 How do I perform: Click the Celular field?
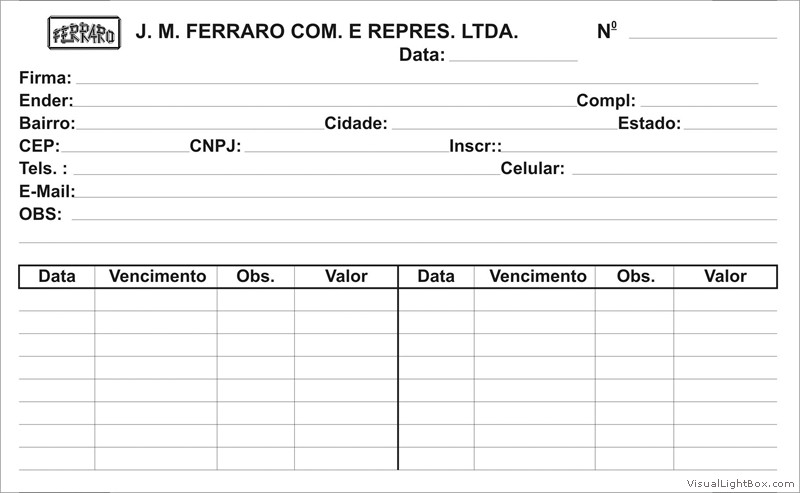pos(674,168)
